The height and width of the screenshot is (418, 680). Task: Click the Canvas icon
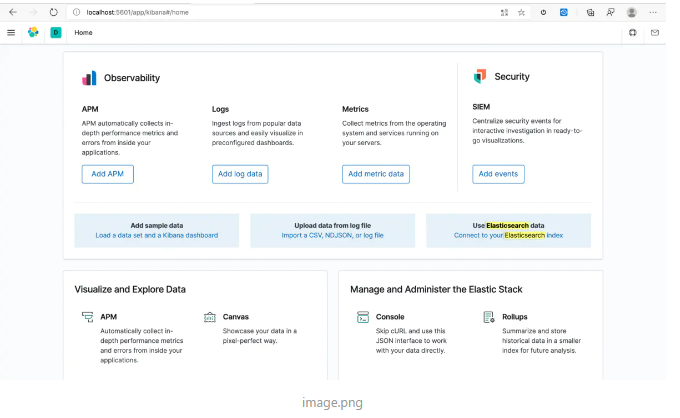click(x=210, y=317)
